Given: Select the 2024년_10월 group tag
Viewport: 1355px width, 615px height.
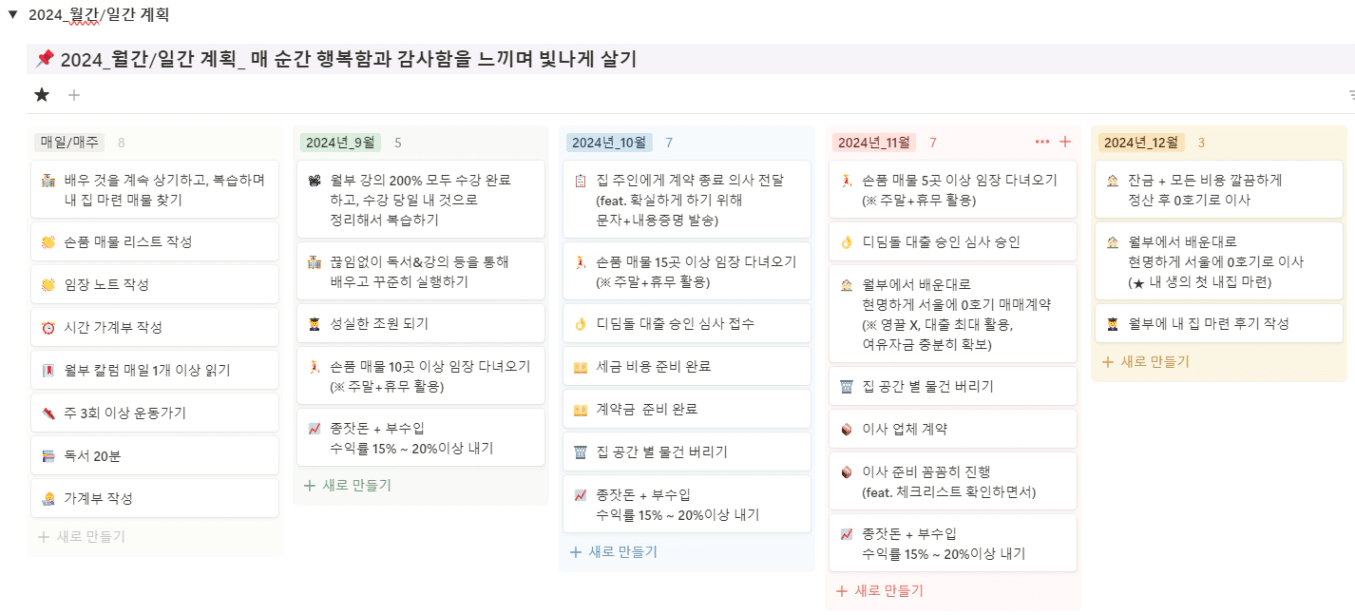Looking at the screenshot, I should 609,142.
